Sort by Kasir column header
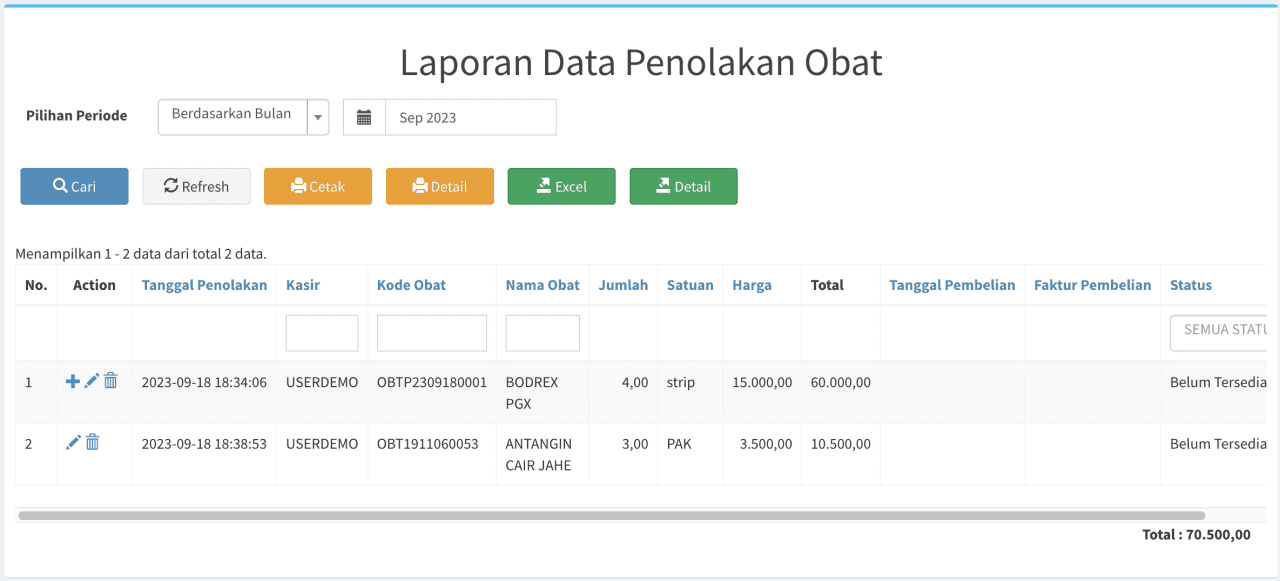The image size is (1280, 581). tap(303, 285)
